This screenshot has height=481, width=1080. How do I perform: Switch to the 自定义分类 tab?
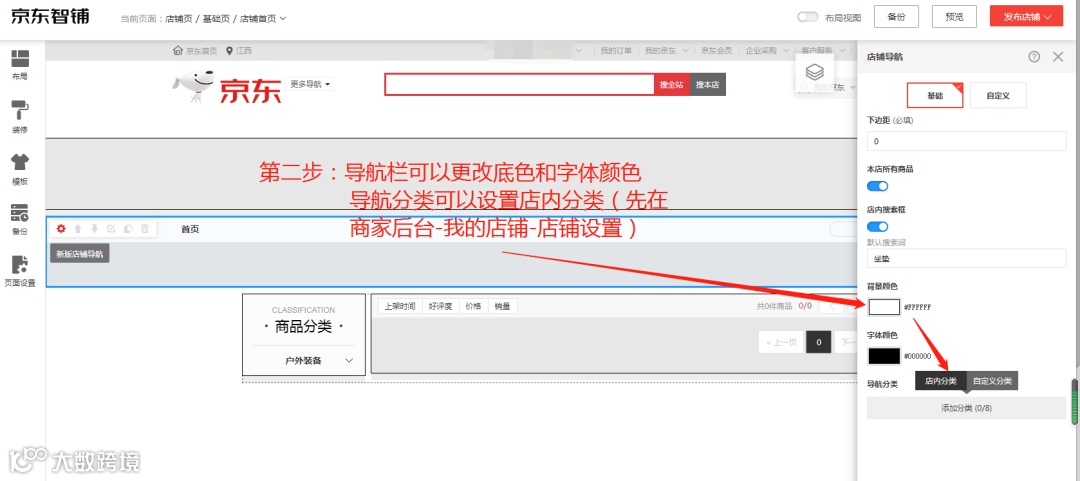[993, 380]
